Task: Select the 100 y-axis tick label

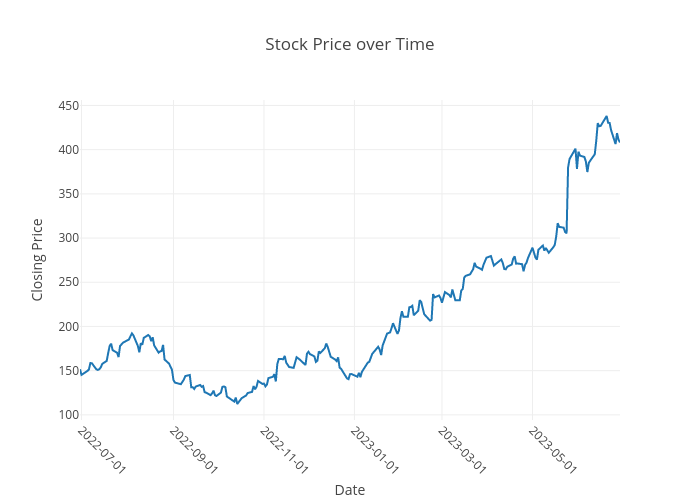Action: coord(67,415)
